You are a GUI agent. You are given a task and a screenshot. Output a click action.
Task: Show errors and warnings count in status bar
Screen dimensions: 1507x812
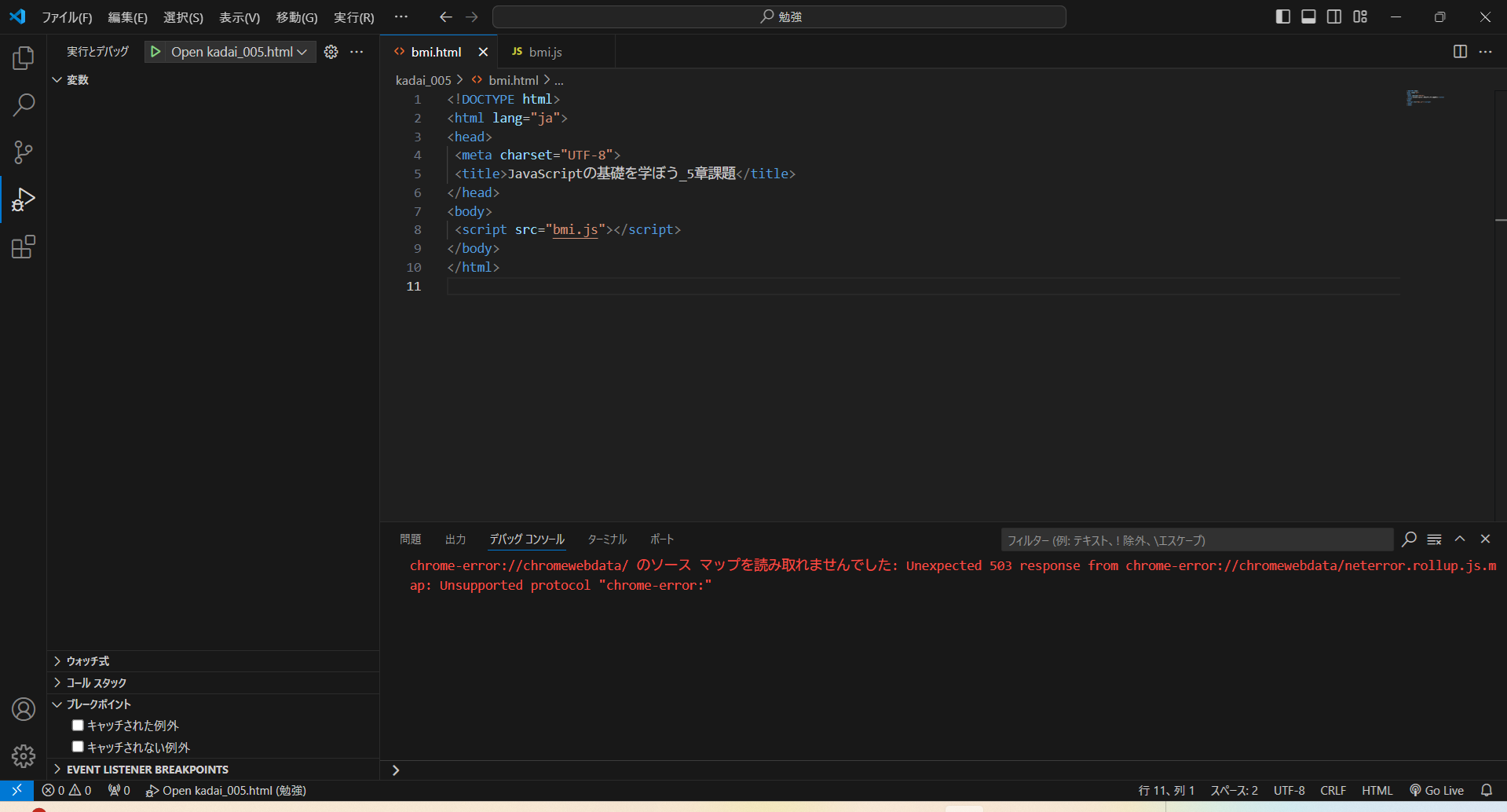pyautogui.click(x=67, y=790)
